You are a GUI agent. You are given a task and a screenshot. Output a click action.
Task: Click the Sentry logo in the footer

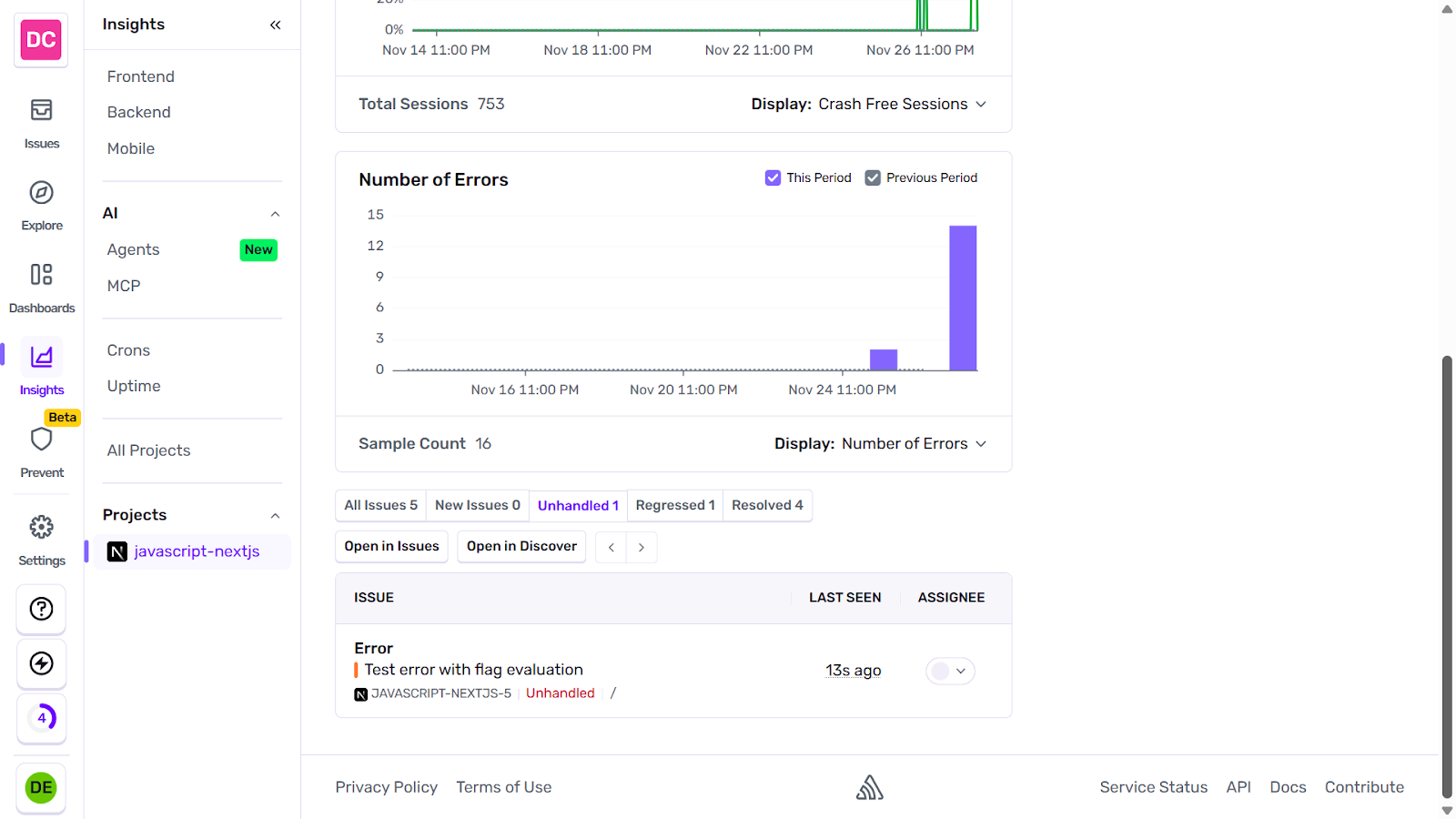coord(869,786)
